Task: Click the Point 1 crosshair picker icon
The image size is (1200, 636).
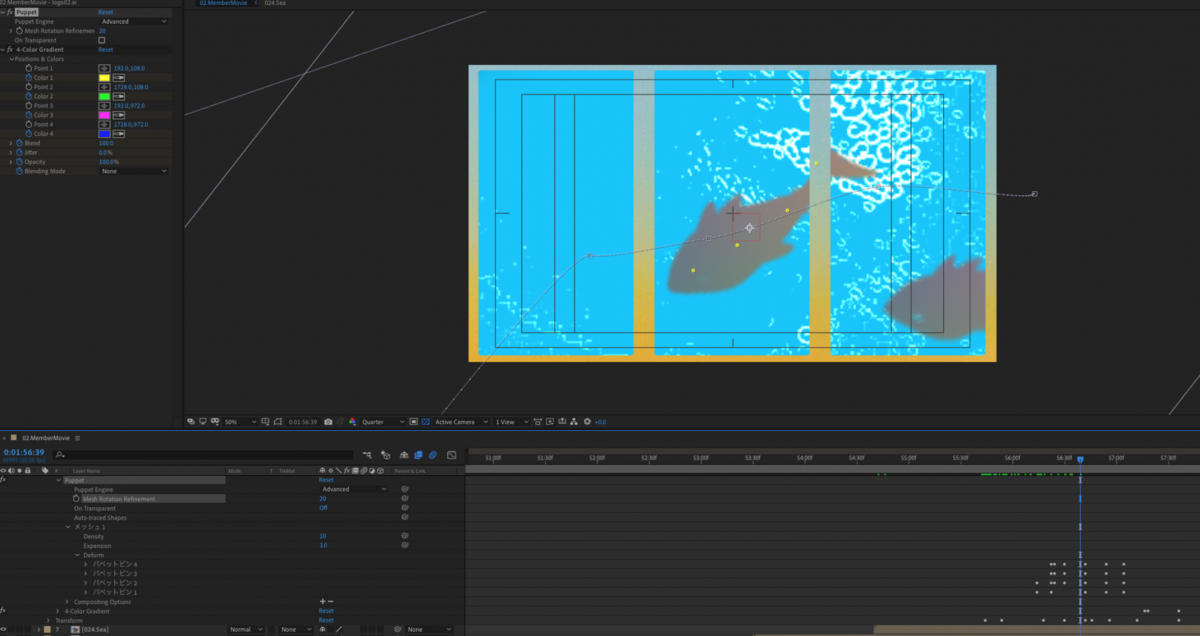Action: pyautogui.click(x=104, y=68)
